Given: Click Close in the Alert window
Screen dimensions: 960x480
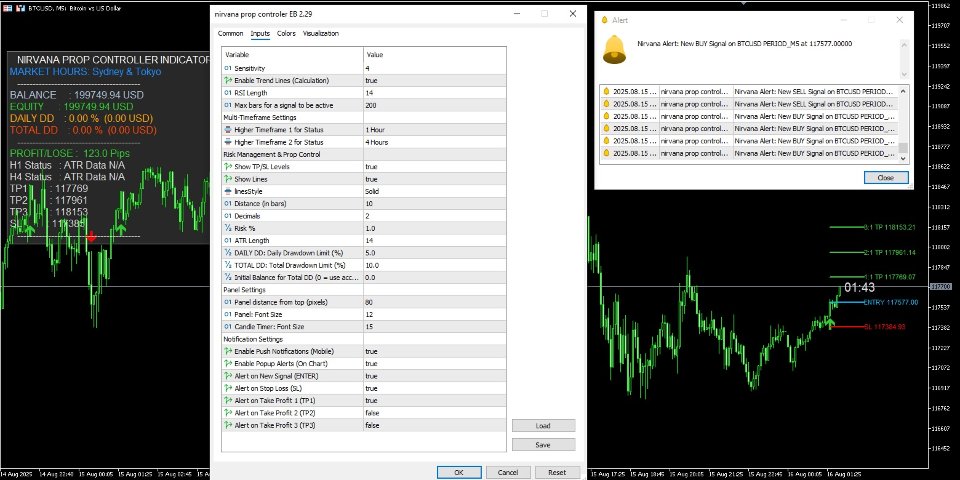Looking at the screenshot, I should click(x=886, y=178).
